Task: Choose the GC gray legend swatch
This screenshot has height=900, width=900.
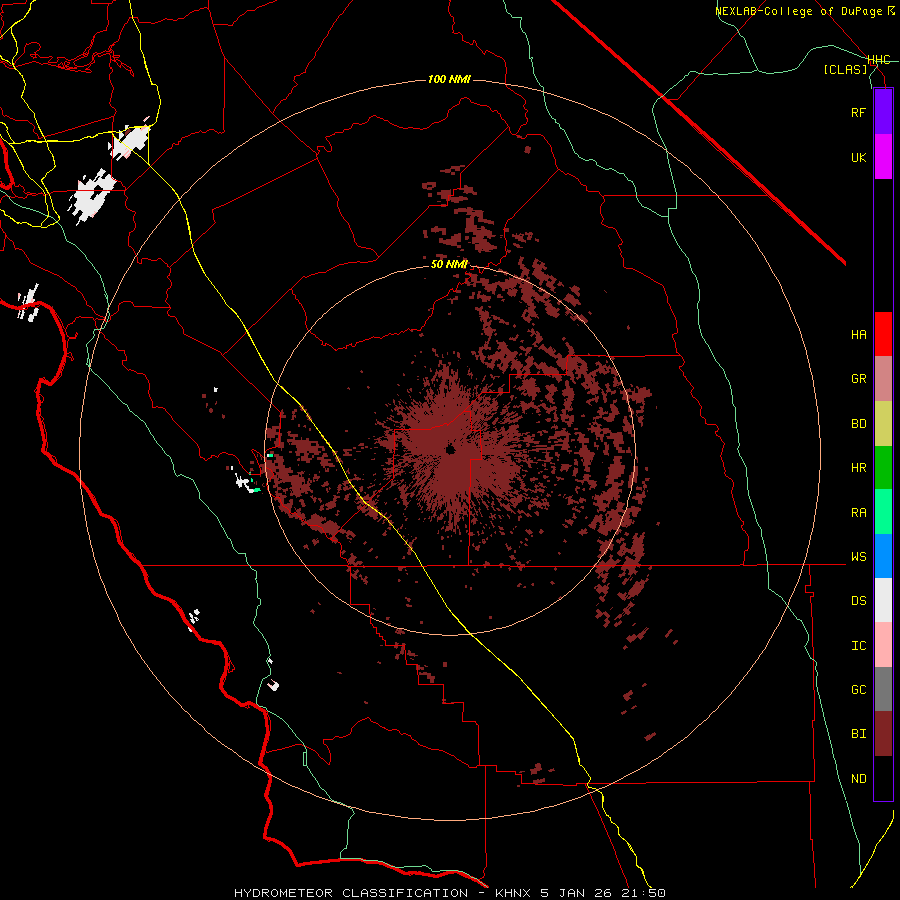Action: tap(883, 689)
